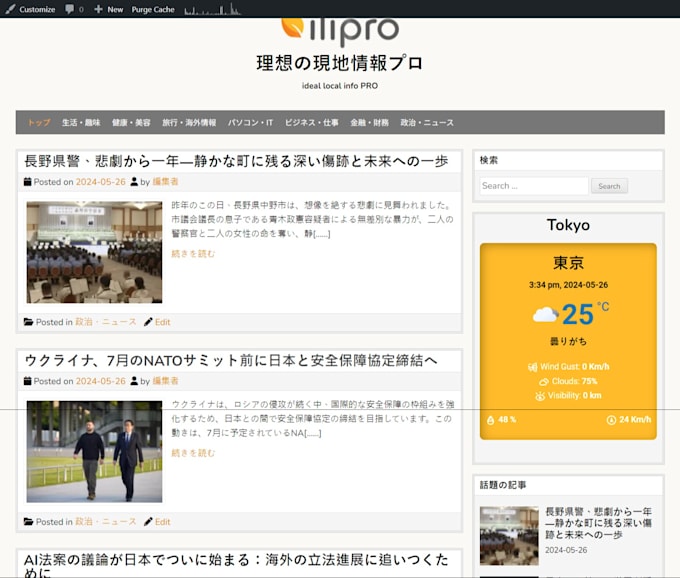Click the 話題の記事 widget heading
Viewport: 680px width, 578px height.
pyautogui.click(x=503, y=485)
